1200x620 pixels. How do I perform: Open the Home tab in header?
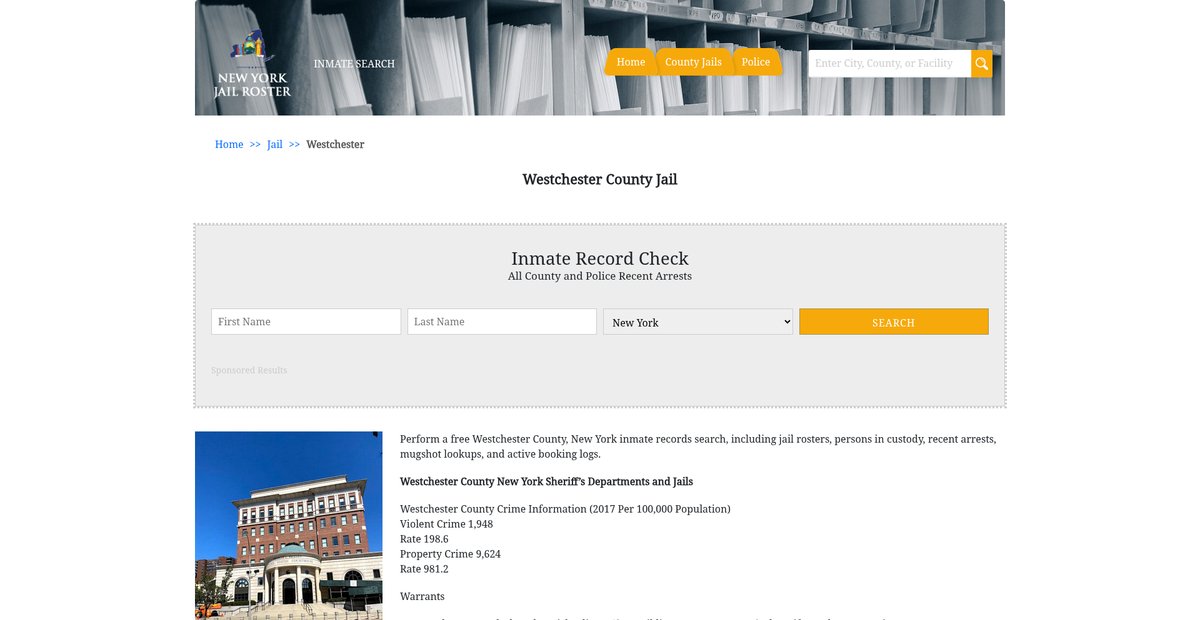(x=630, y=62)
